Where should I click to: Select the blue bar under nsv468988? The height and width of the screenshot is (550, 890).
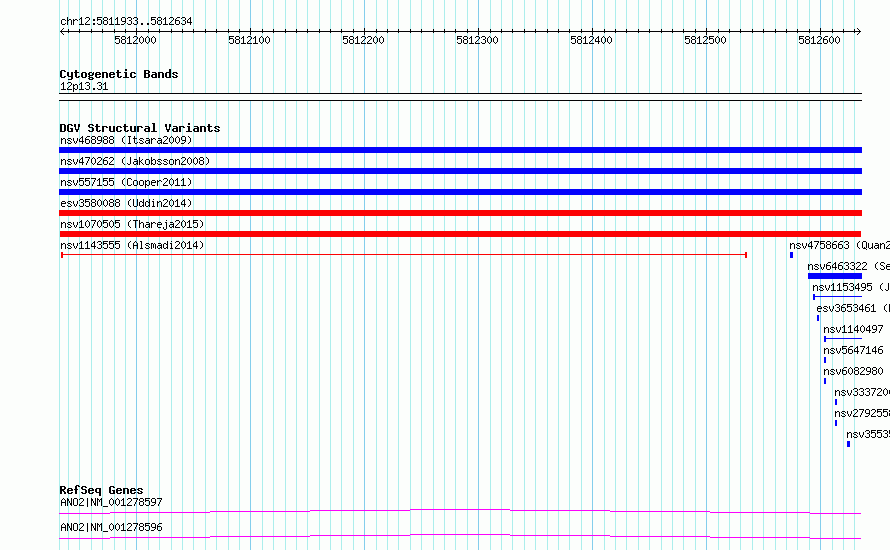(460, 150)
